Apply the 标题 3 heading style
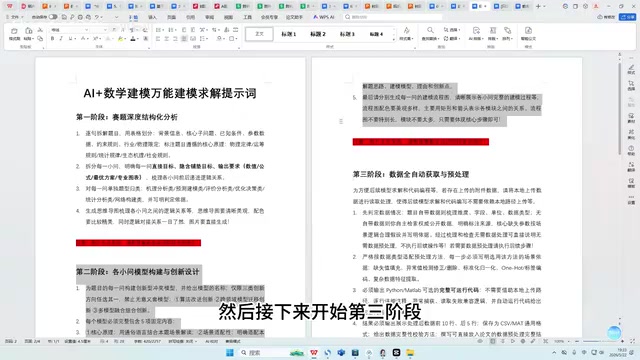Image resolution: width=640 pixels, height=360 pixels. [x=347, y=34]
